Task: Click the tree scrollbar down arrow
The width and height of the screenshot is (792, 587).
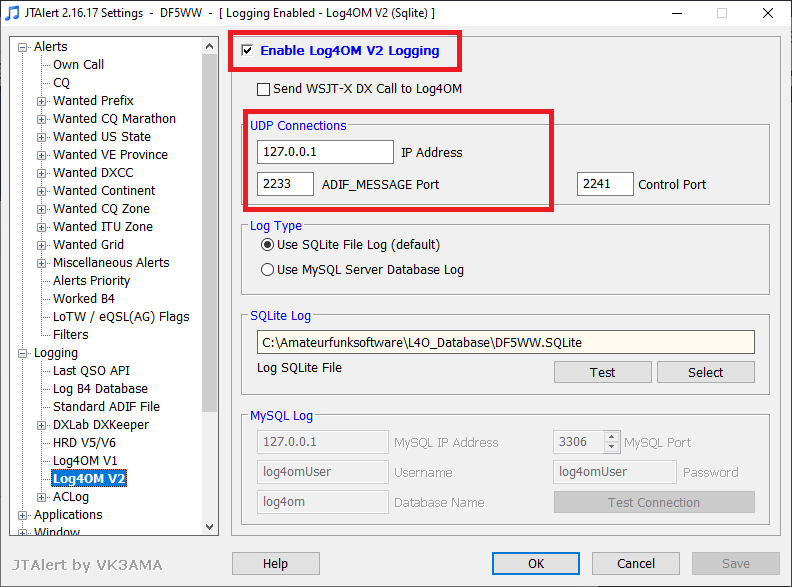Action: click(x=210, y=527)
